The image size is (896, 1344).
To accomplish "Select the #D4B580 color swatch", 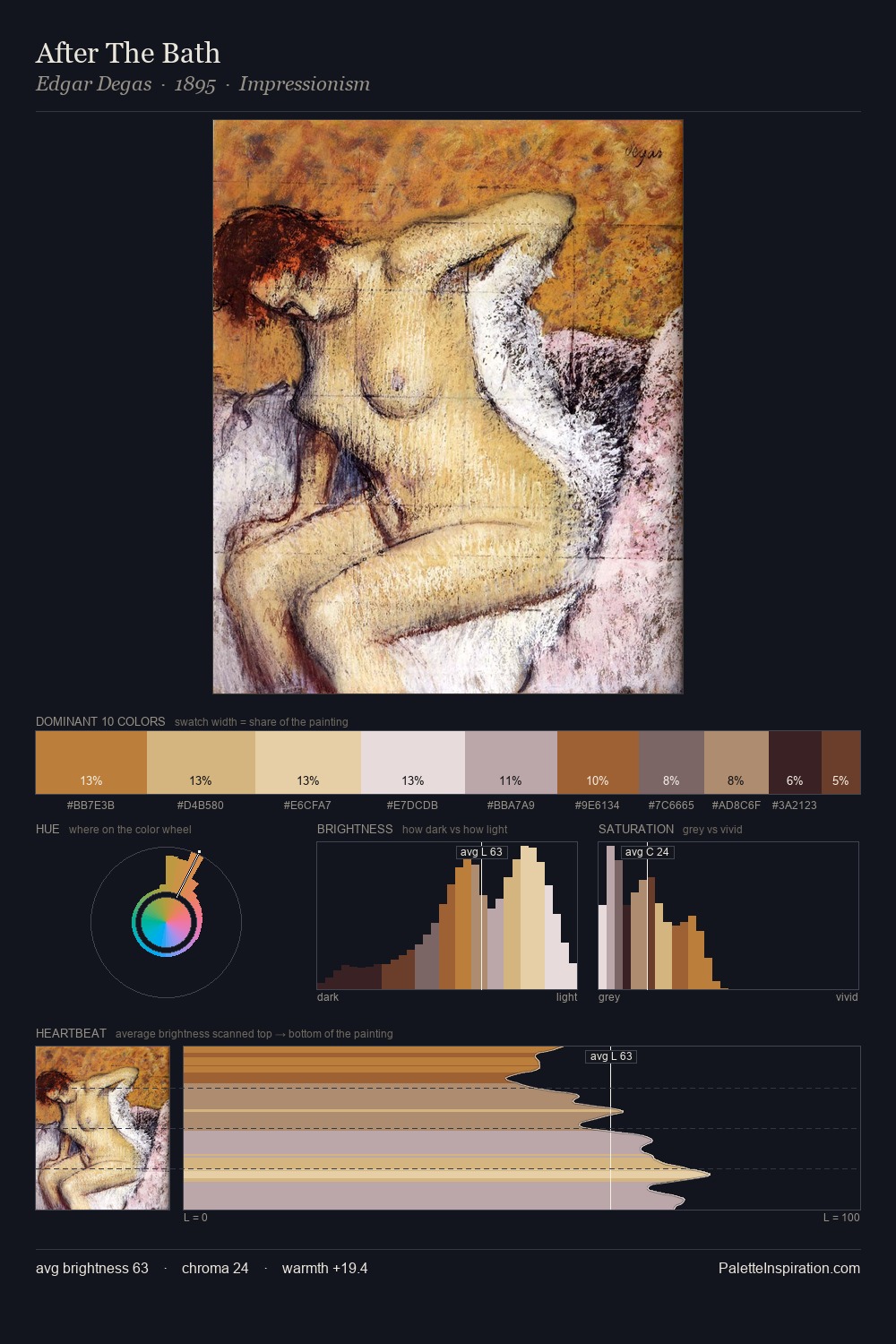I will tap(201, 762).
